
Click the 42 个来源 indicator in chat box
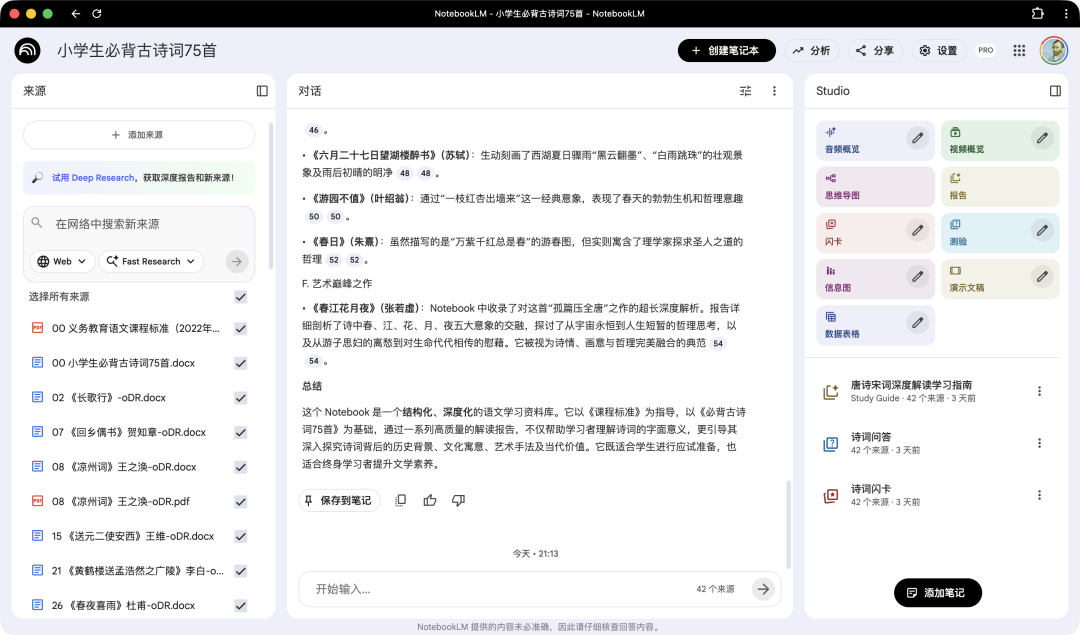(715, 589)
